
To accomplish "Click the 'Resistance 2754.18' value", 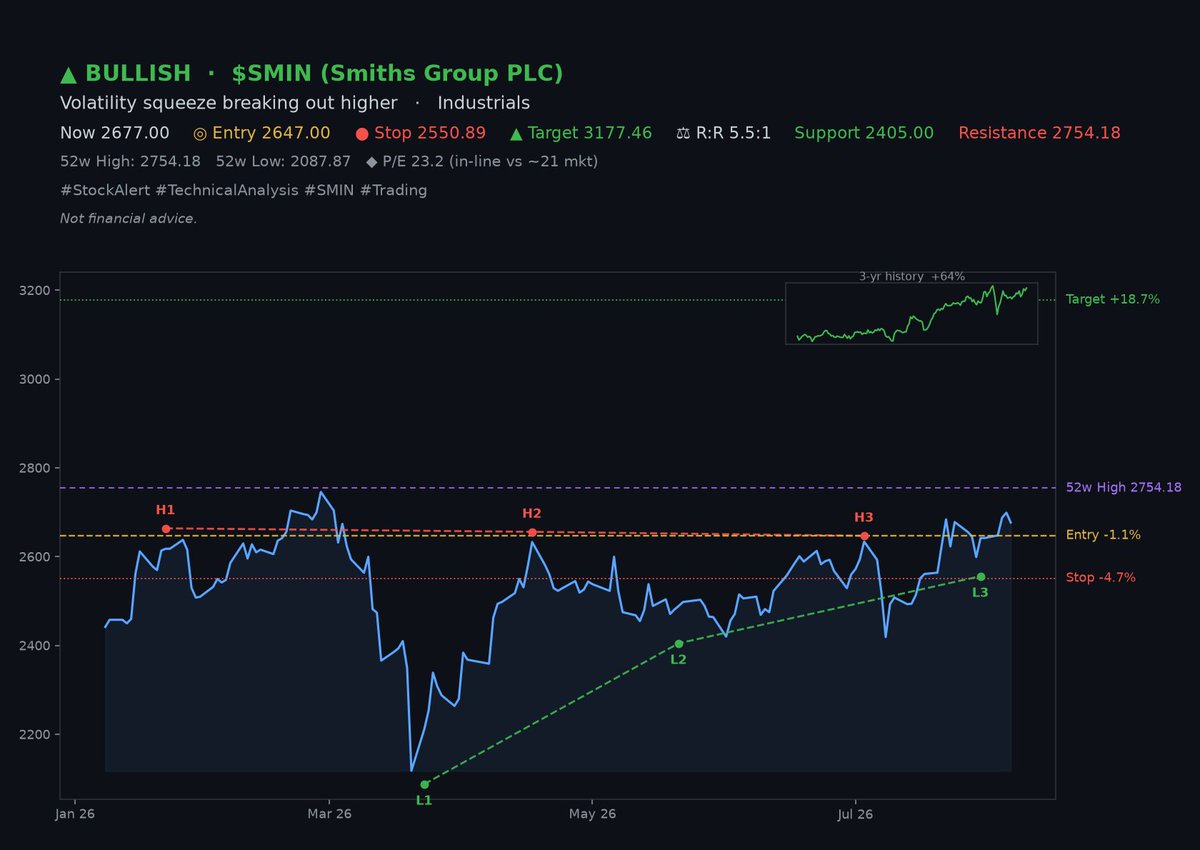I will pos(1039,133).
